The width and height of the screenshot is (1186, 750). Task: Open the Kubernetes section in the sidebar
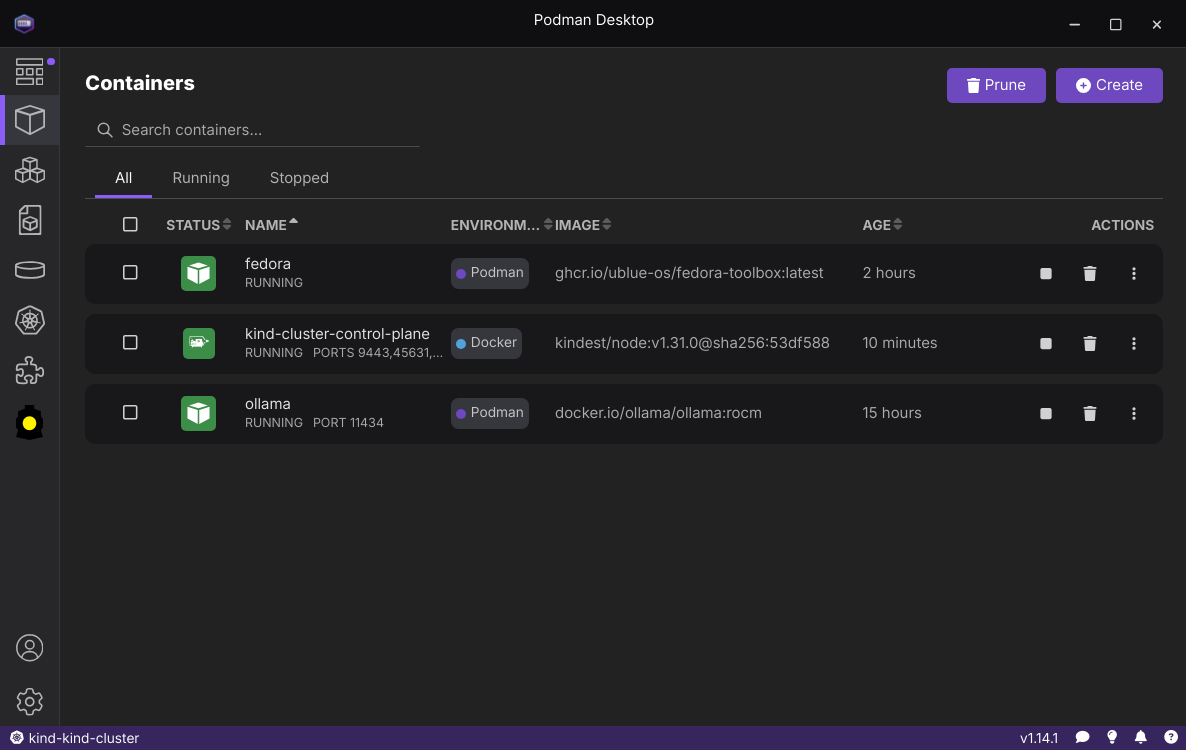click(30, 321)
